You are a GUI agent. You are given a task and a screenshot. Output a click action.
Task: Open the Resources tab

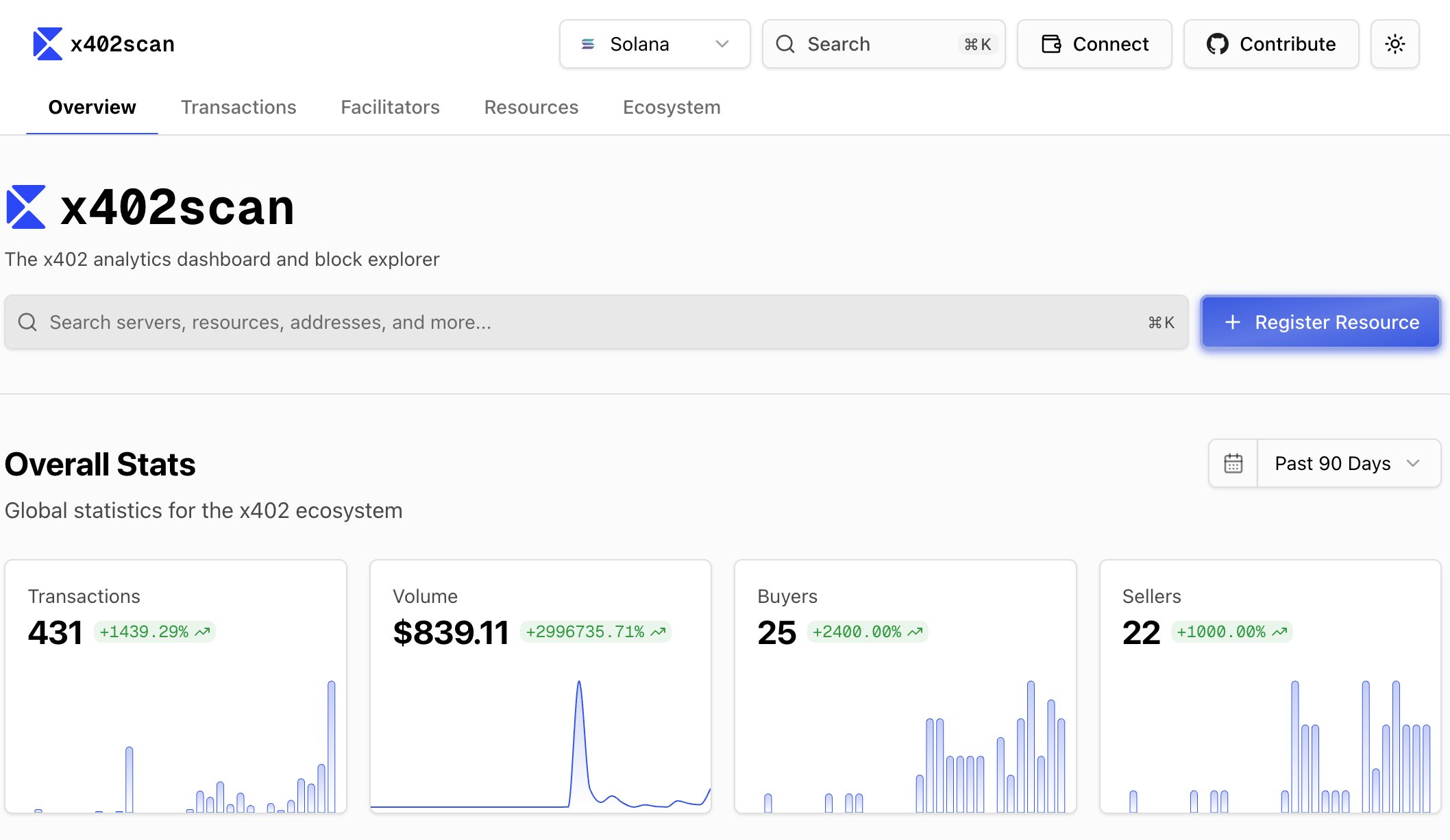tap(531, 107)
